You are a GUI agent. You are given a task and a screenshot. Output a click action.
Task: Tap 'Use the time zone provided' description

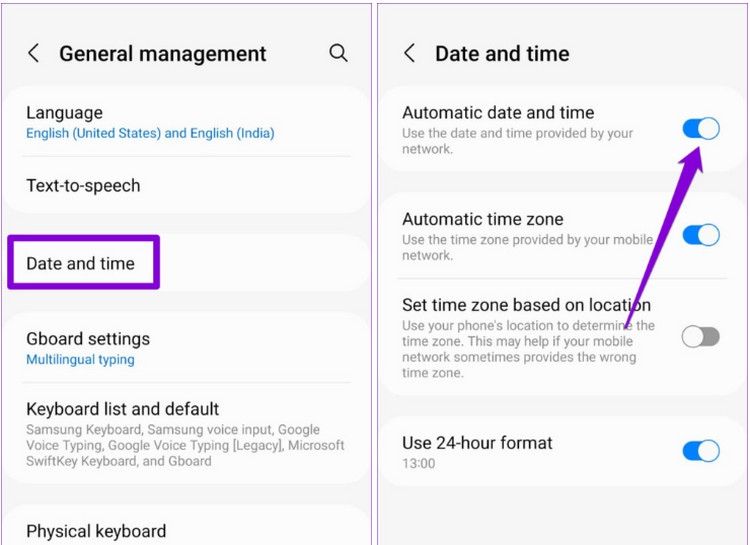(x=528, y=247)
